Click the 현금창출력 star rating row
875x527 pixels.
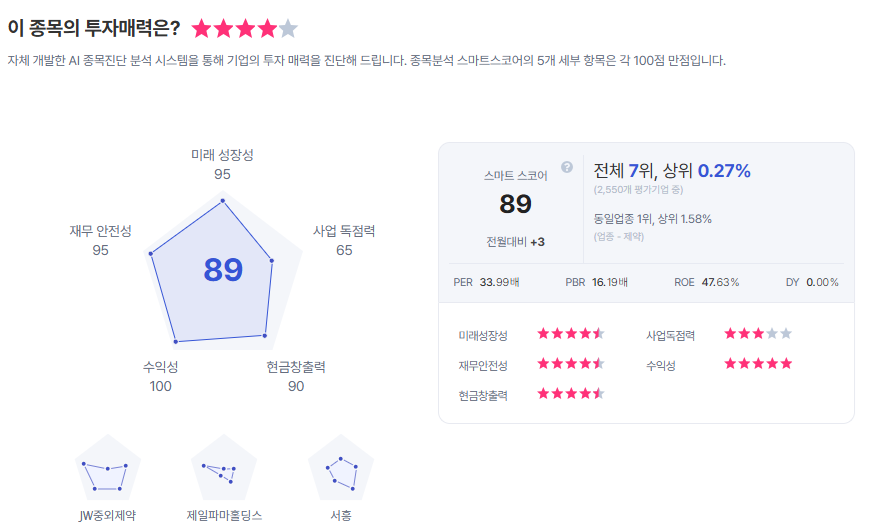tap(571, 394)
